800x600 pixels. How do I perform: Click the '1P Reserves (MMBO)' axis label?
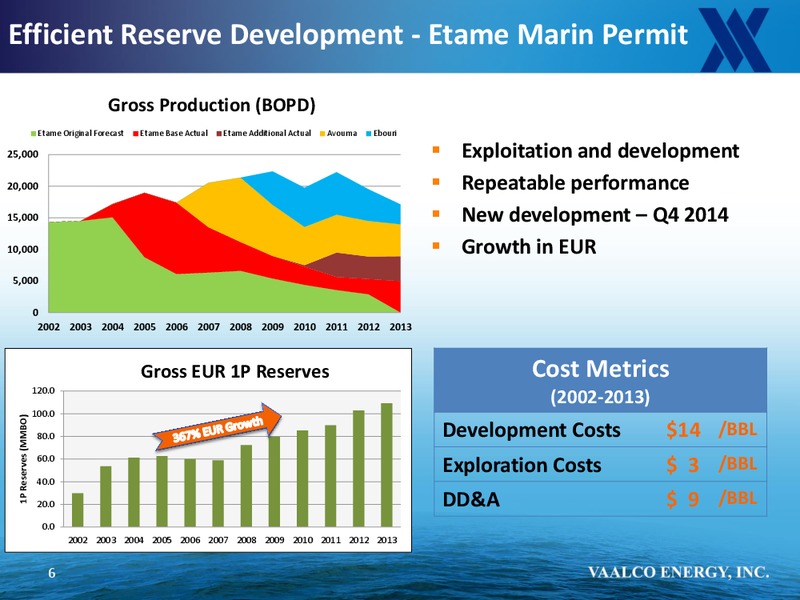[23, 459]
